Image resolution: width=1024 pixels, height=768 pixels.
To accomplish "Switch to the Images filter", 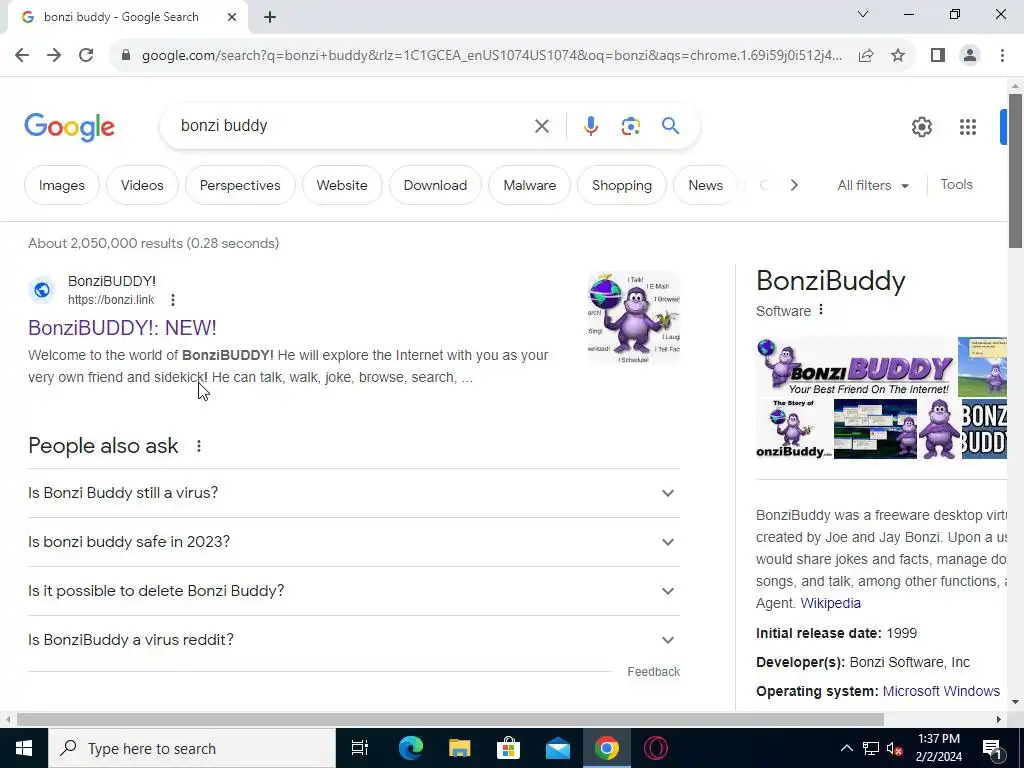I will point(61,185).
